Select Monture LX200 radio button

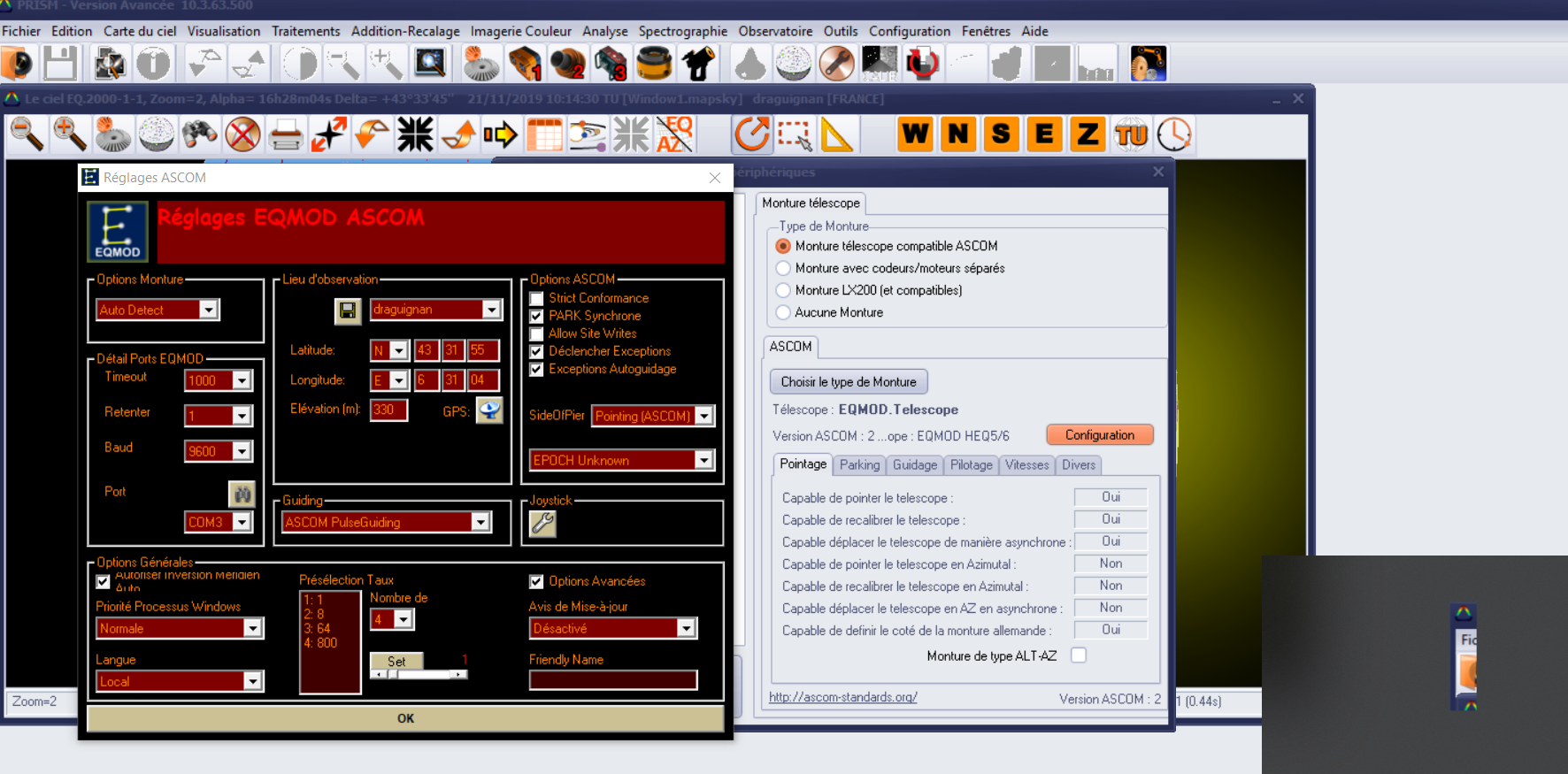click(x=783, y=290)
